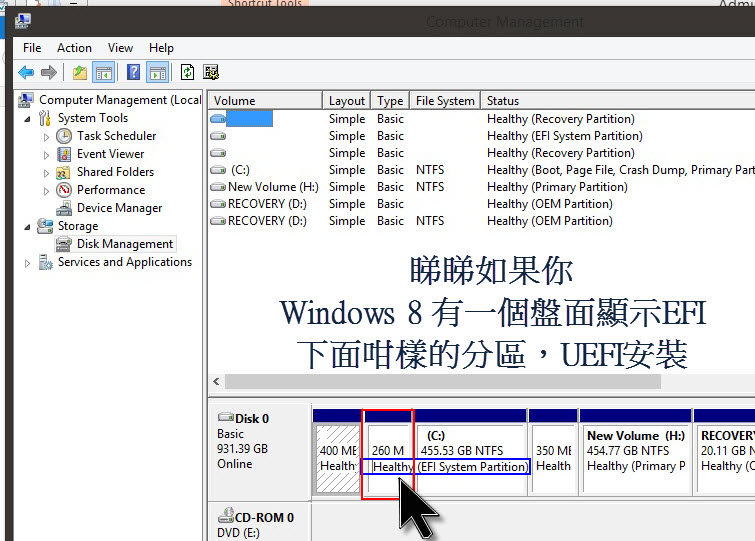Viewport: 755px width, 541px height.
Task: Click the Settings toolbar icon with gear
Action: [211, 73]
